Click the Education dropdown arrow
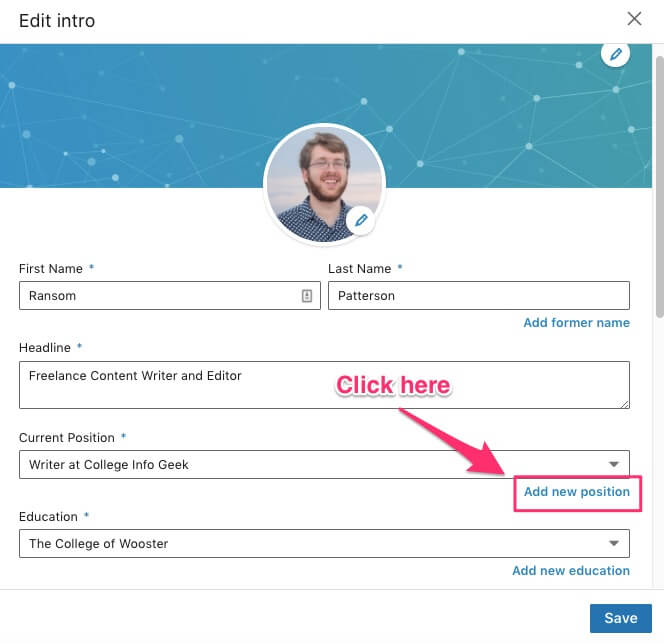Viewport: 664px width, 643px height. point(614,543)
